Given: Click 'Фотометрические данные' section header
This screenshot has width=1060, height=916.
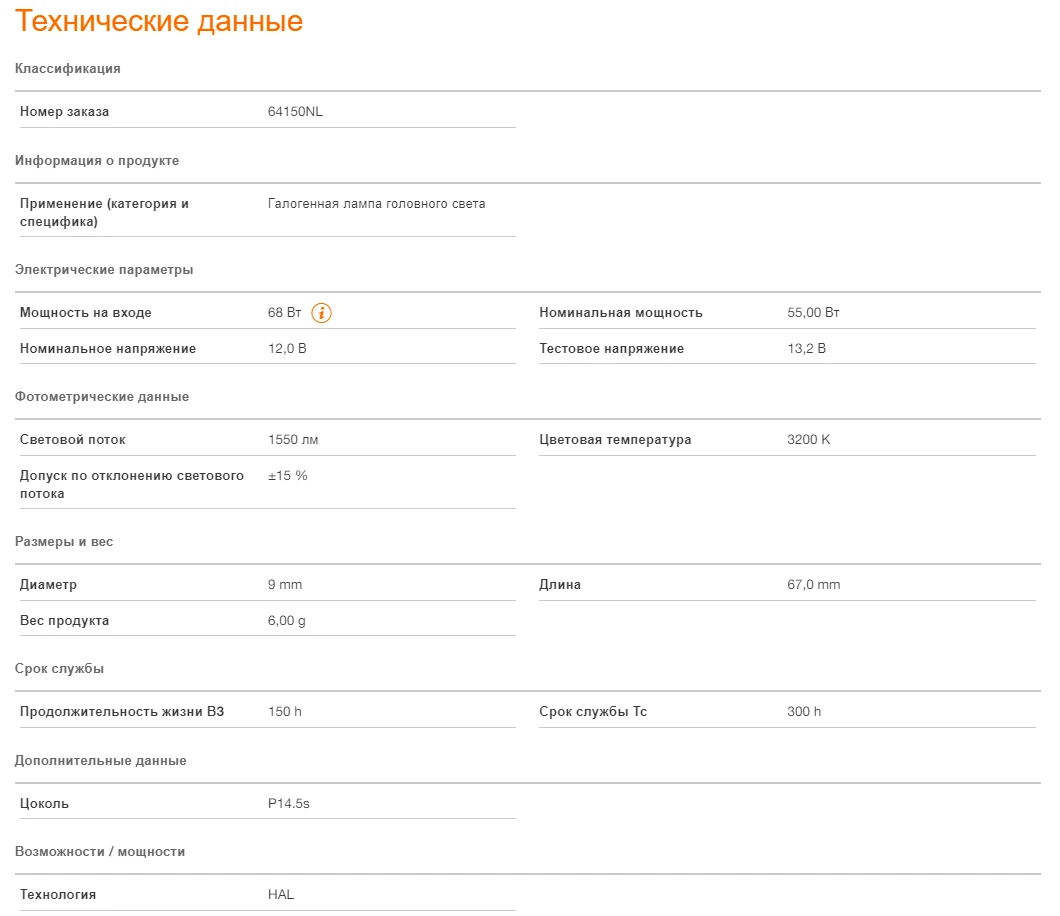Looking at the screenshot, I should click(x=101, y=397).
